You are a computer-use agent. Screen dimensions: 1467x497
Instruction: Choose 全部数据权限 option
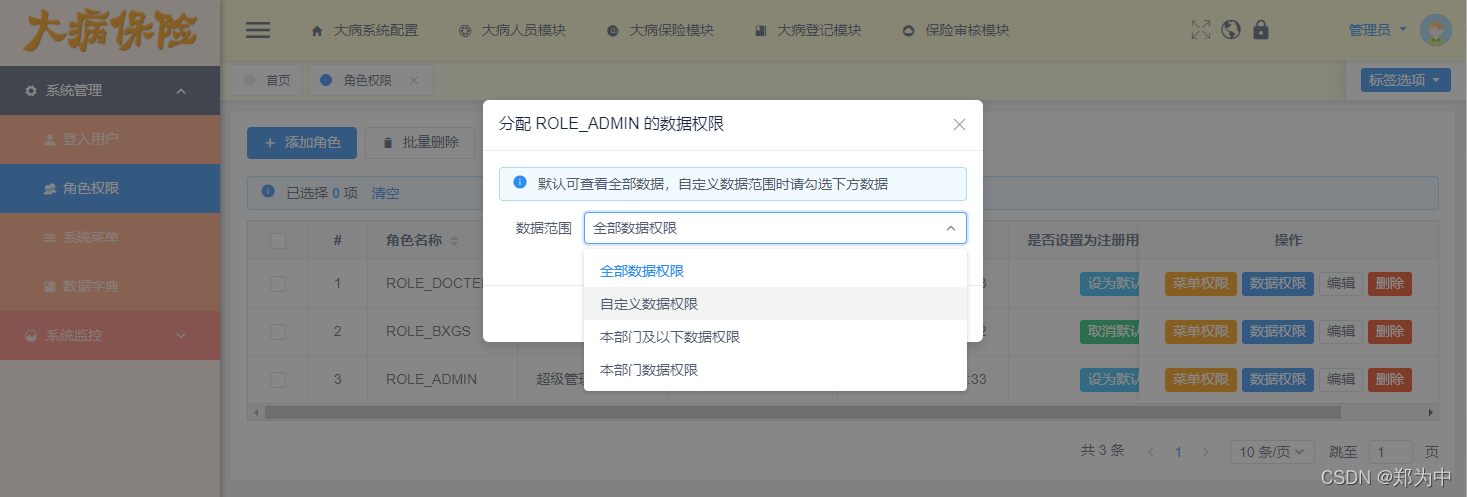775,271
